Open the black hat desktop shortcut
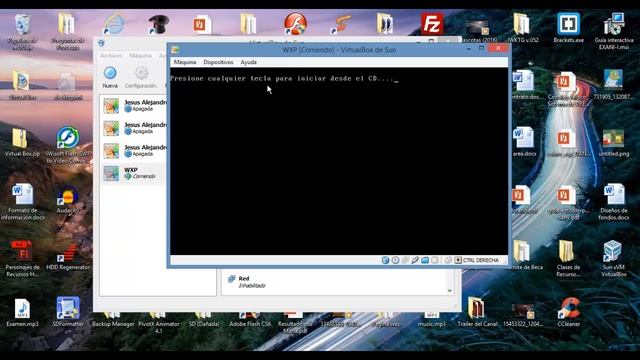The width and height of the screenshot is (640, 360). click(x=158, y=24)
